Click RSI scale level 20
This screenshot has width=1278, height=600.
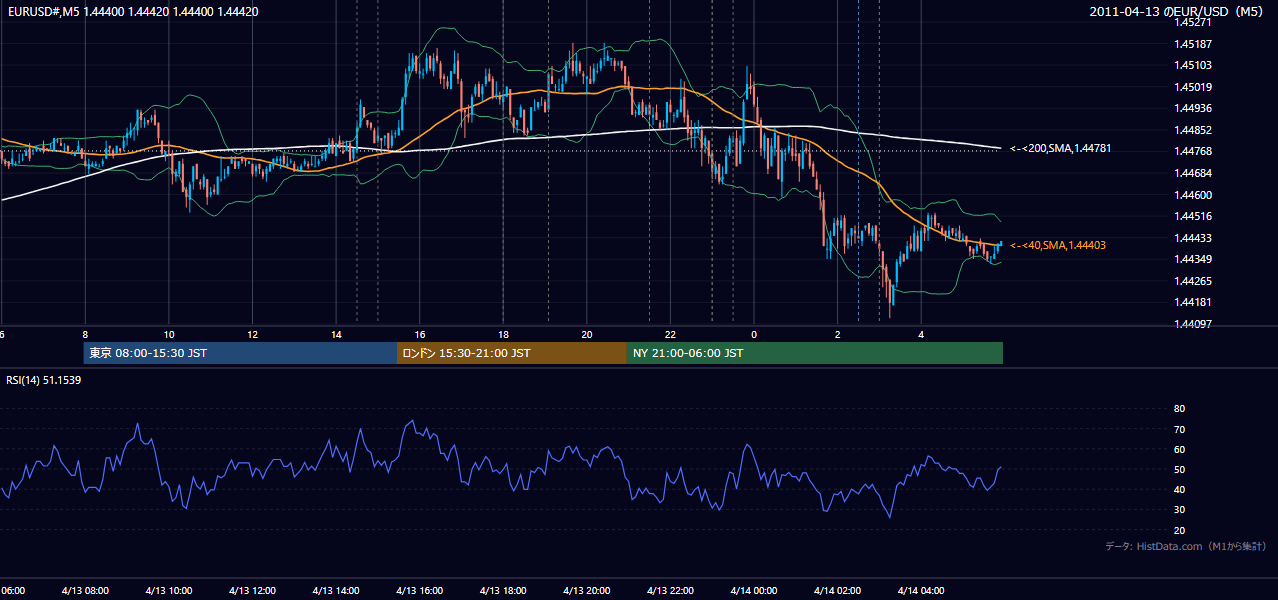pyautogui.click(x=1180, y=530)
